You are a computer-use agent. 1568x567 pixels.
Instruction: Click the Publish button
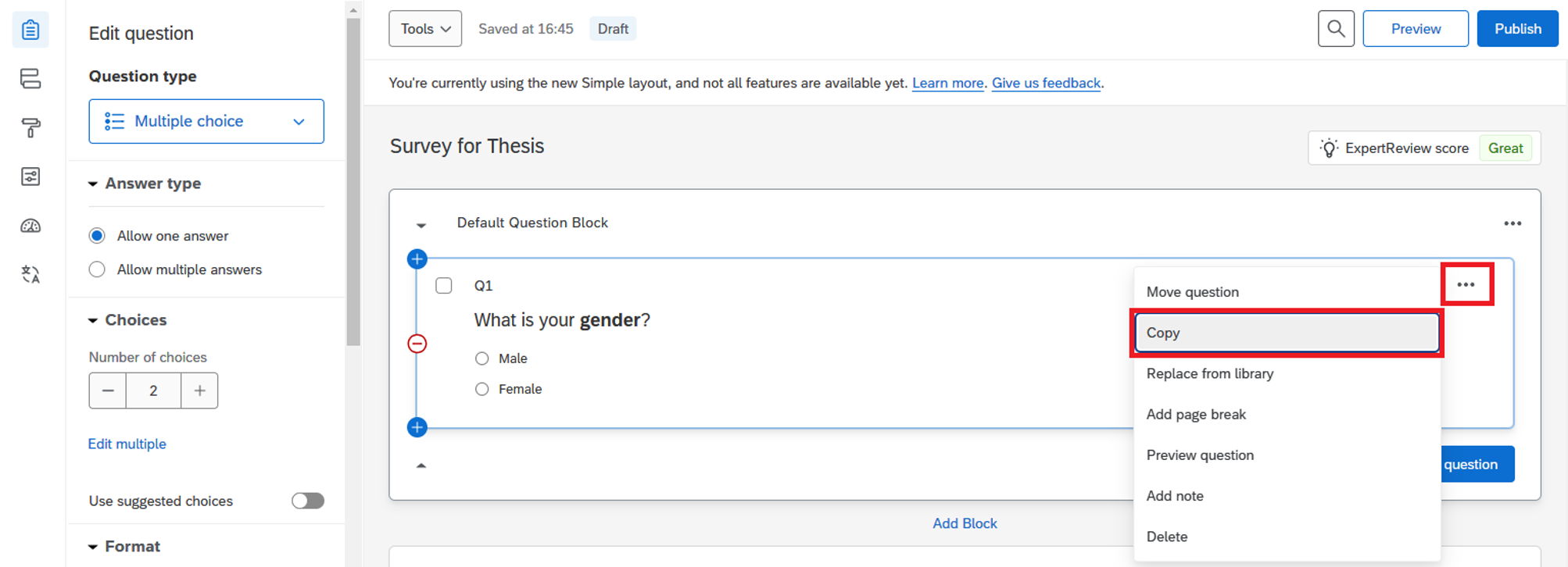(x=1517, y=29)
